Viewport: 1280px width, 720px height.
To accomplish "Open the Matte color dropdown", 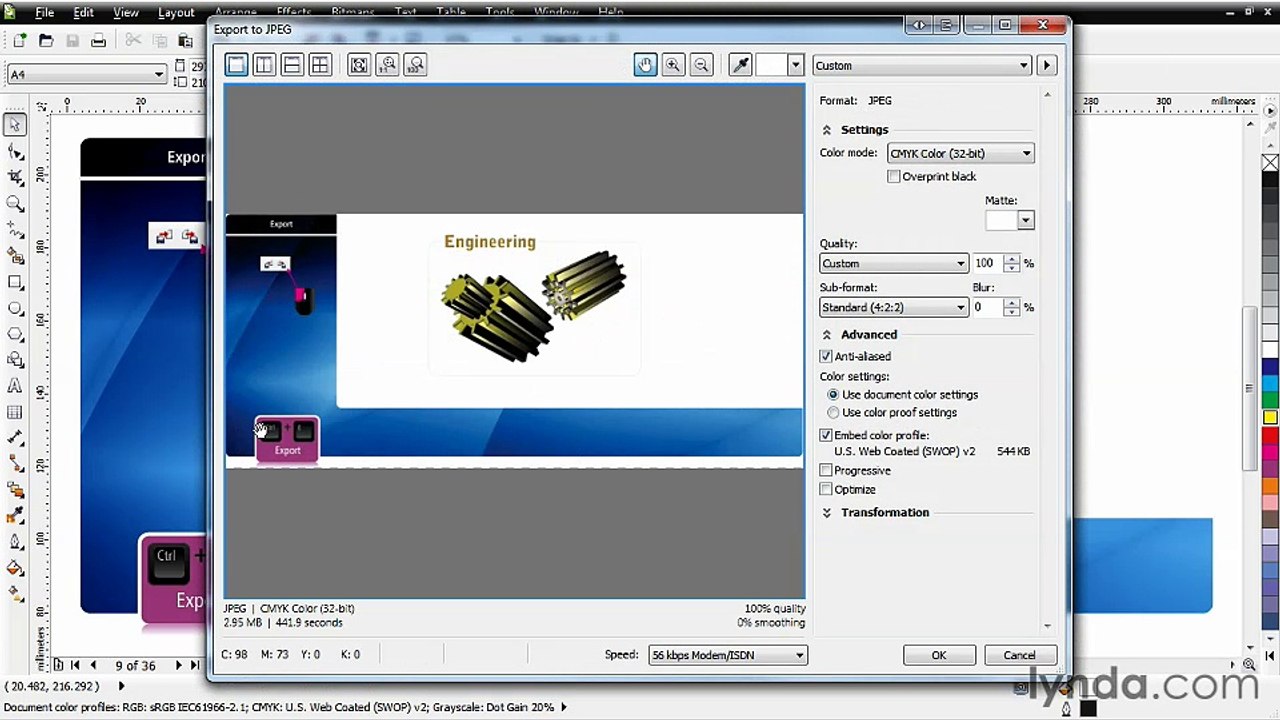I will [1025, 220].
